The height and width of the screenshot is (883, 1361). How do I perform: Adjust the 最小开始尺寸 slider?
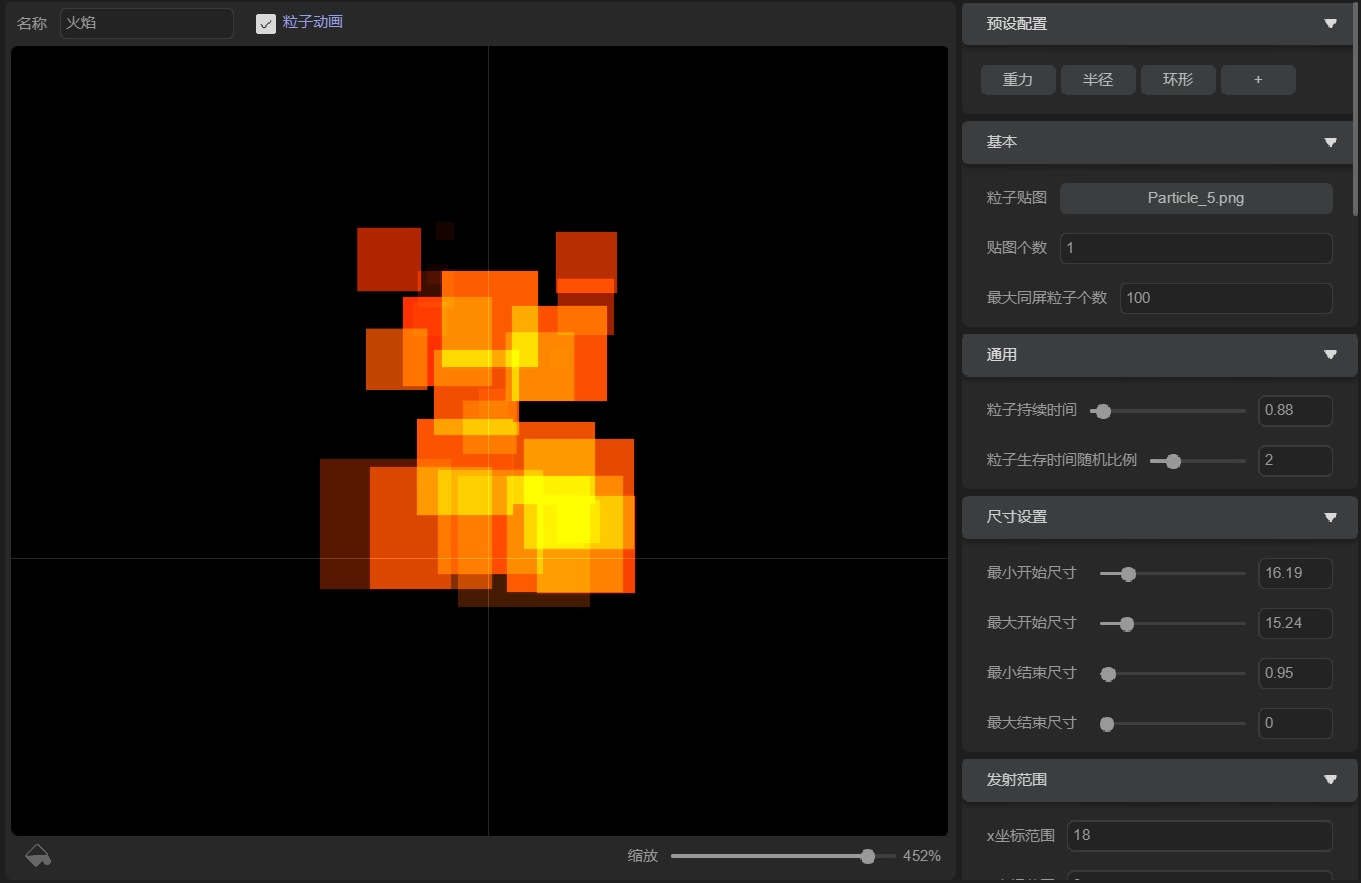1173,574
